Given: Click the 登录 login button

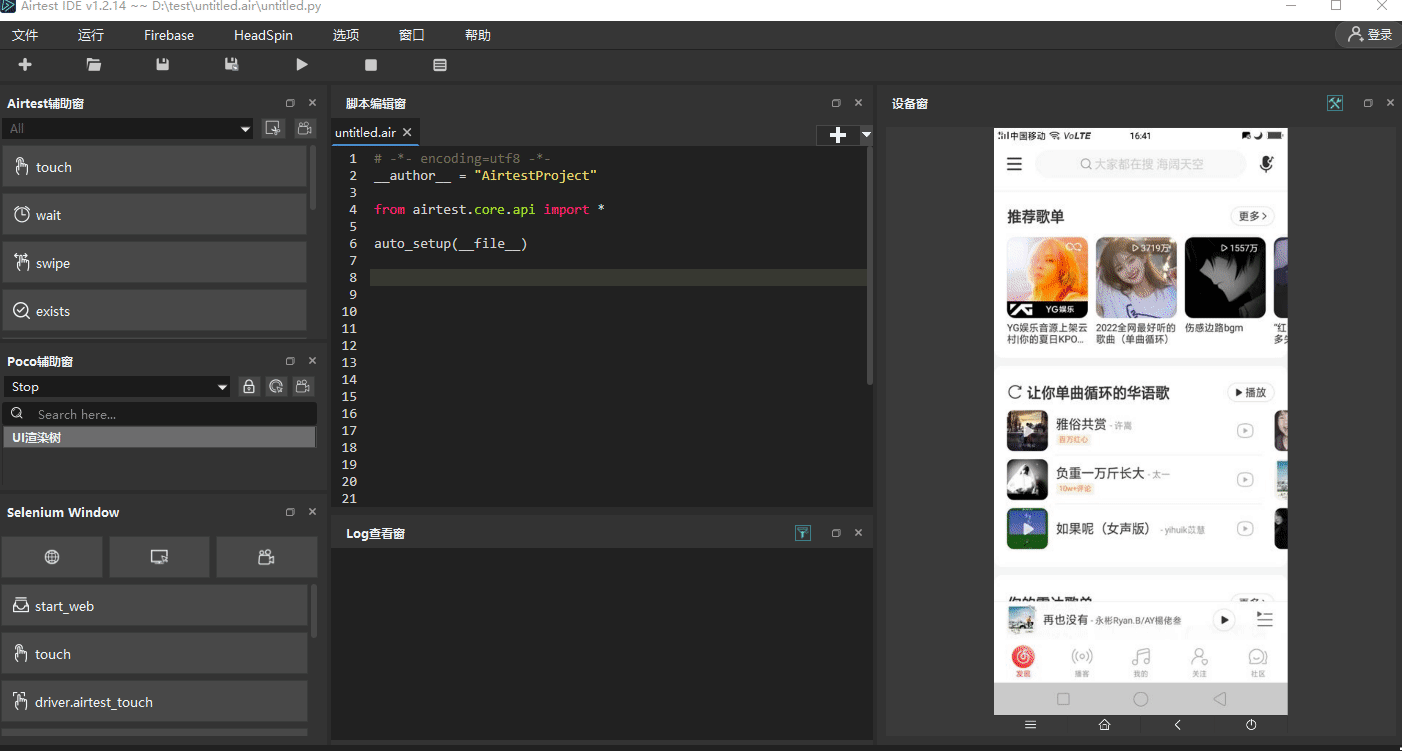Looking at the screenshot, I should coord(1368,35).
